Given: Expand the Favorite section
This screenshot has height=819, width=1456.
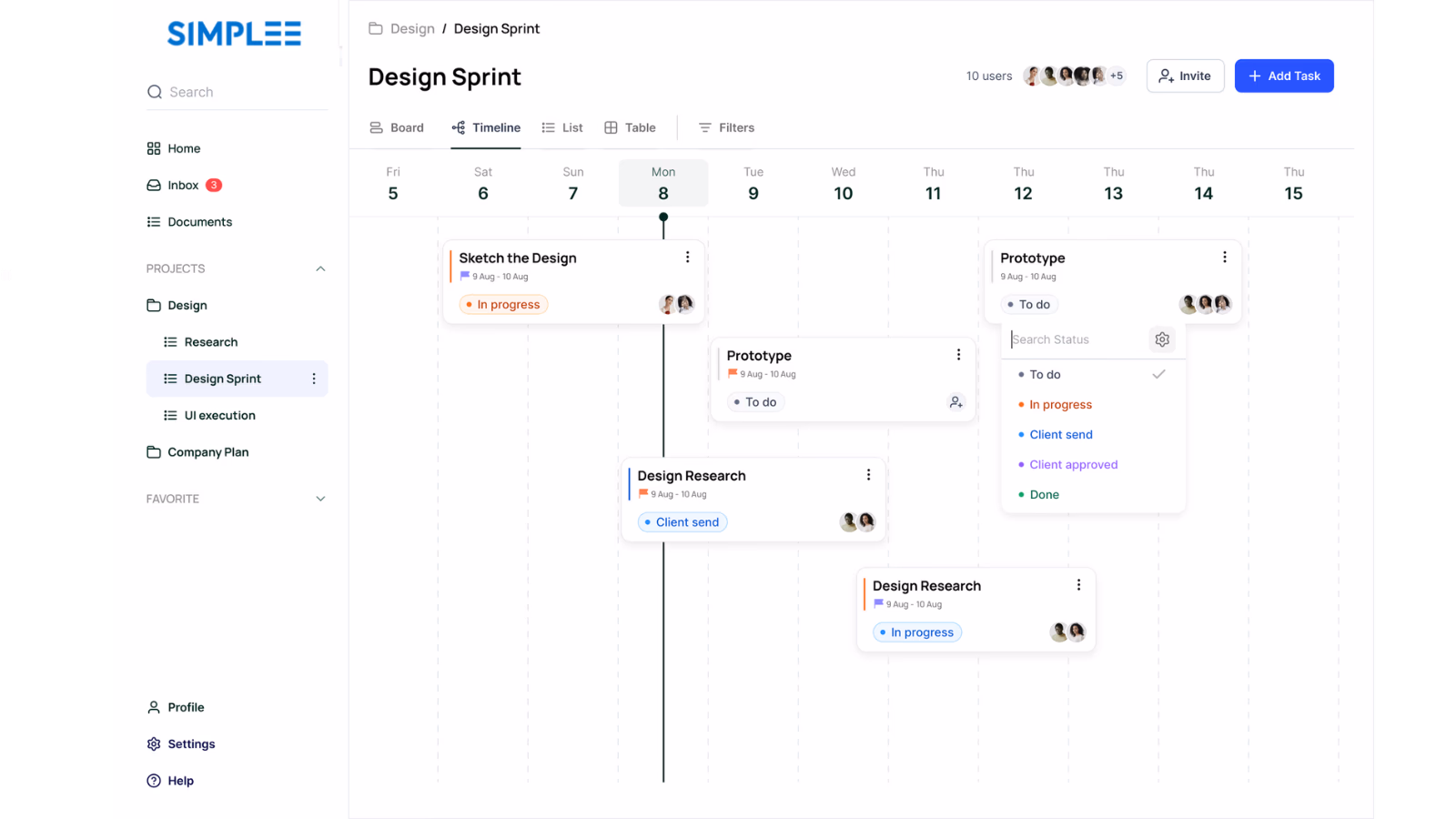Looking at the screenshot, I should (320, 499).
